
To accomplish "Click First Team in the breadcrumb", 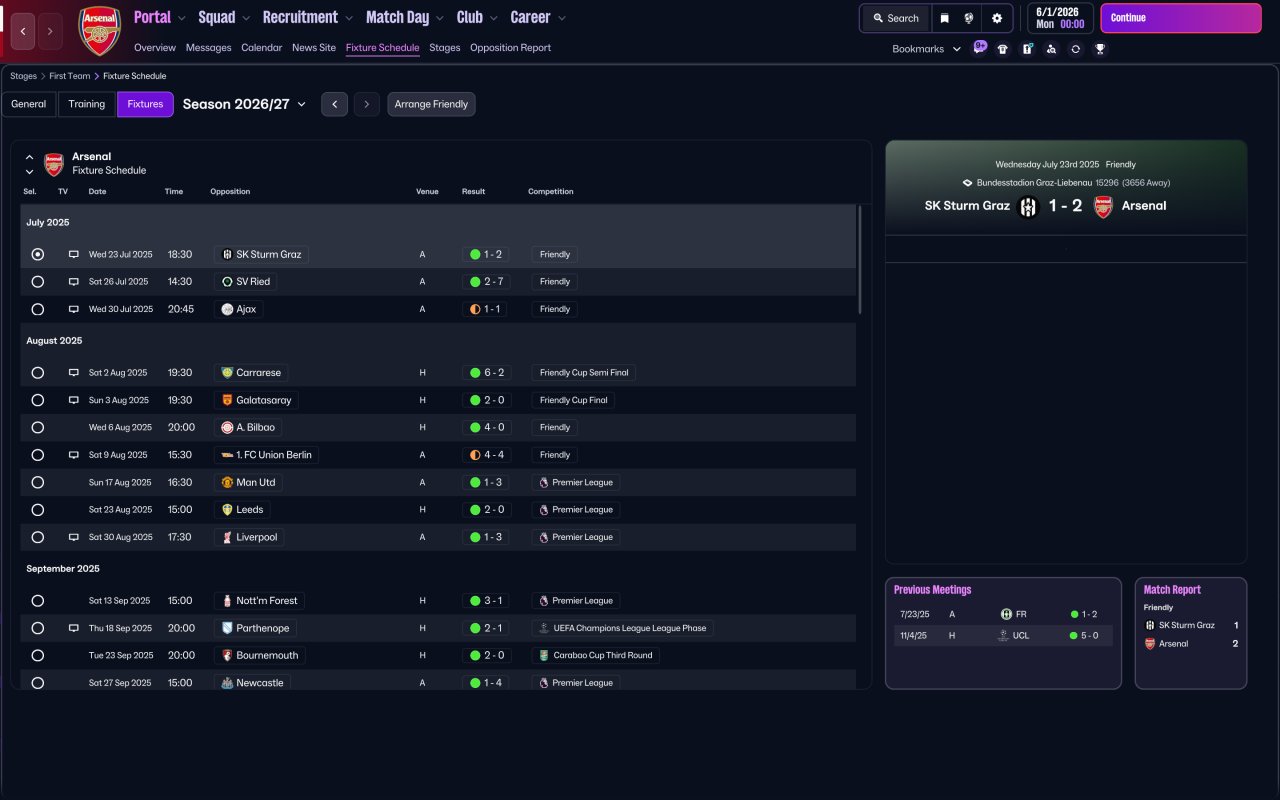I will coord(70,76).
